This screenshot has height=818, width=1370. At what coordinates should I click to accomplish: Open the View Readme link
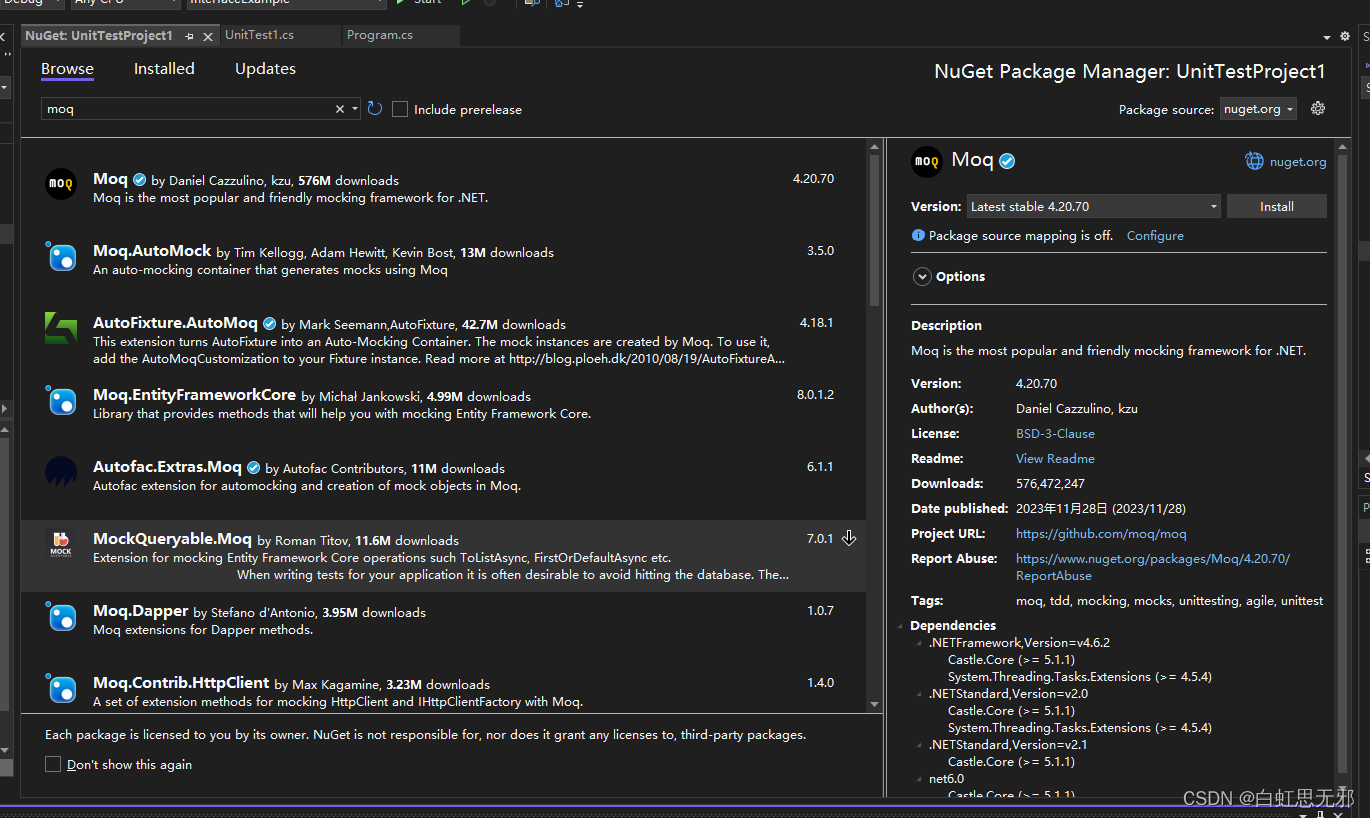(1055, 459)
